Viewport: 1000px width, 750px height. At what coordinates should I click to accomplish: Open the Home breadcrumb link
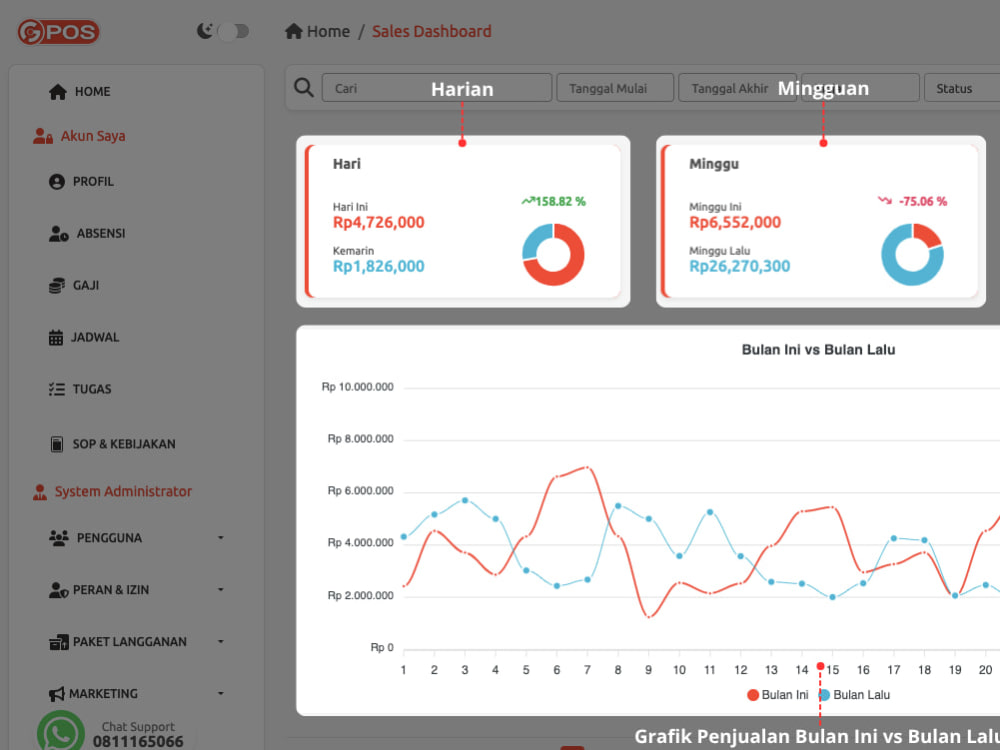pos(328,31)
